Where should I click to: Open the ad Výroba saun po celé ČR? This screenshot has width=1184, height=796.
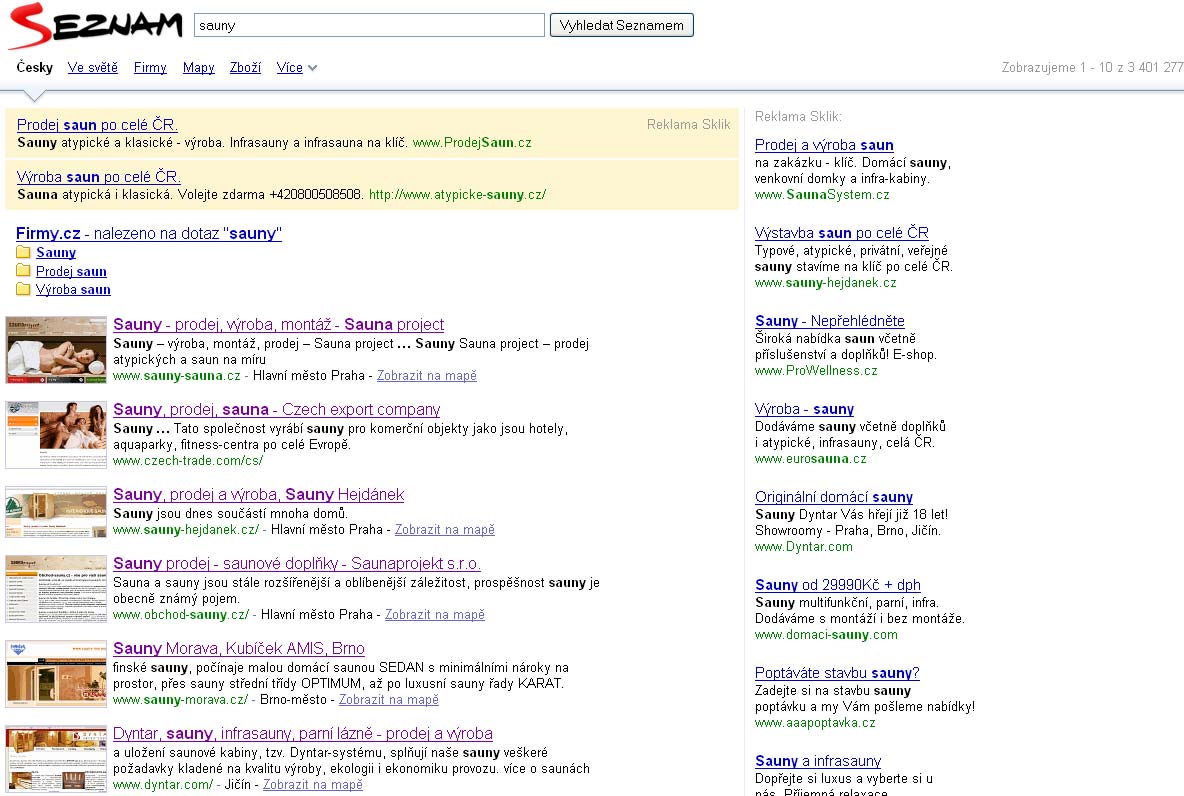tap(99, 177)
